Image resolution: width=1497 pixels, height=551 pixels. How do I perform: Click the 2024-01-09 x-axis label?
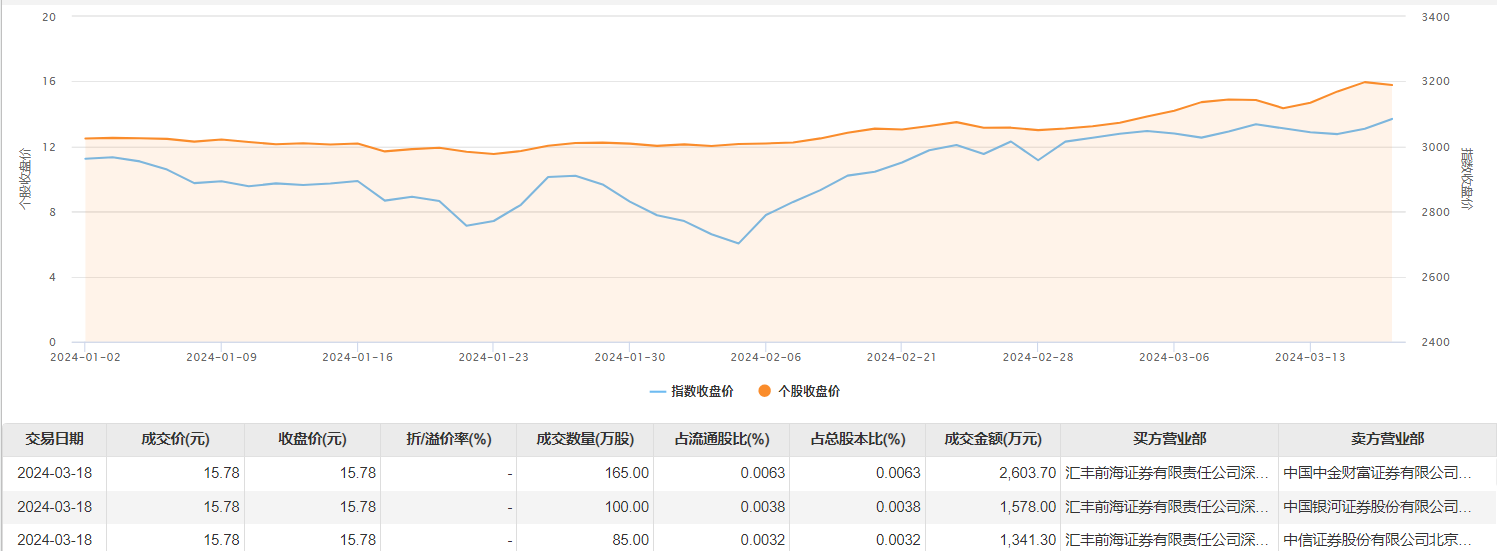coord(221,356)
